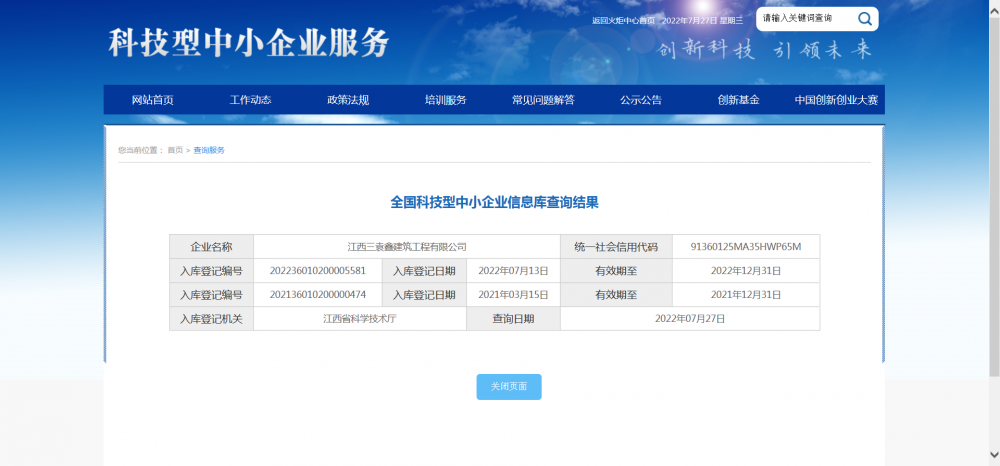
Task: Click the search magnifier icon
Action: (x=864, y=19)
